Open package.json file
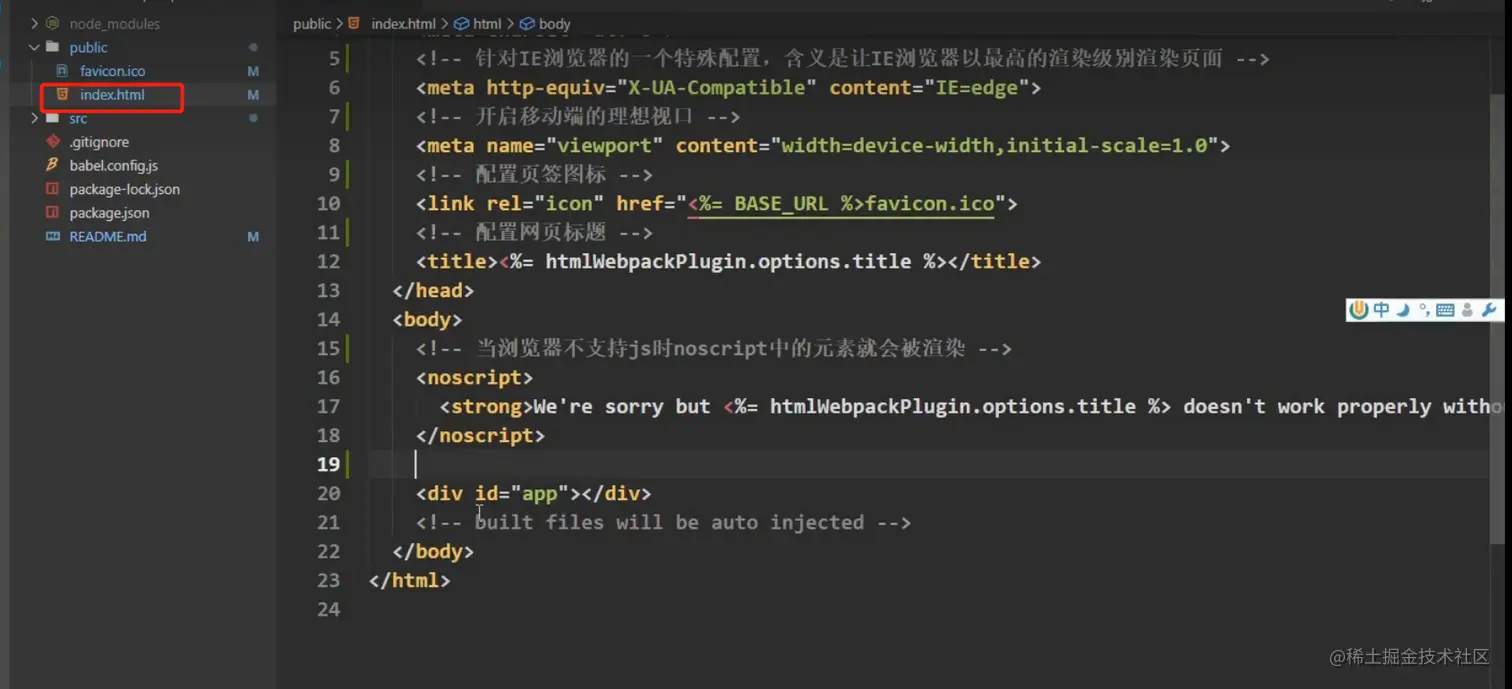Image resolution: width=1512 pixels, height=689 pixels. pos(109,213)
